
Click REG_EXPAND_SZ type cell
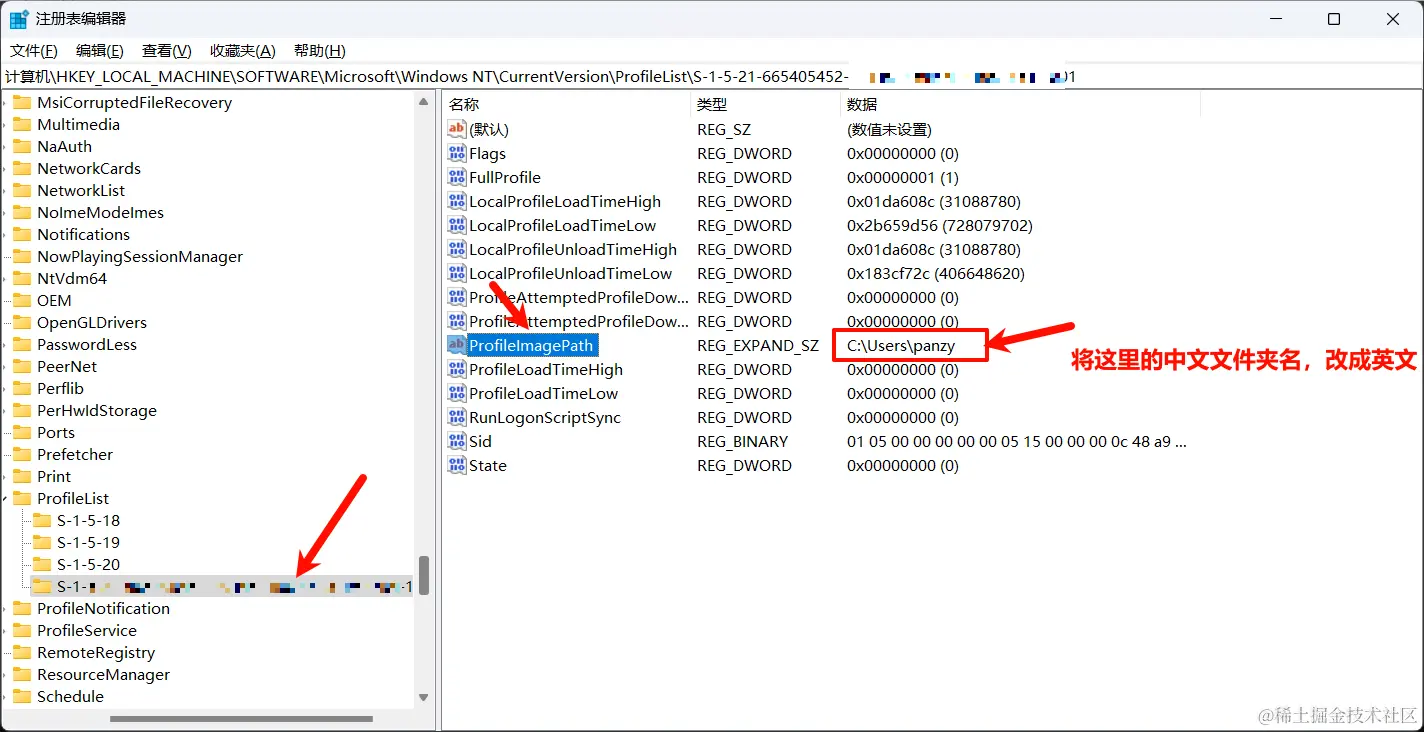758,345
